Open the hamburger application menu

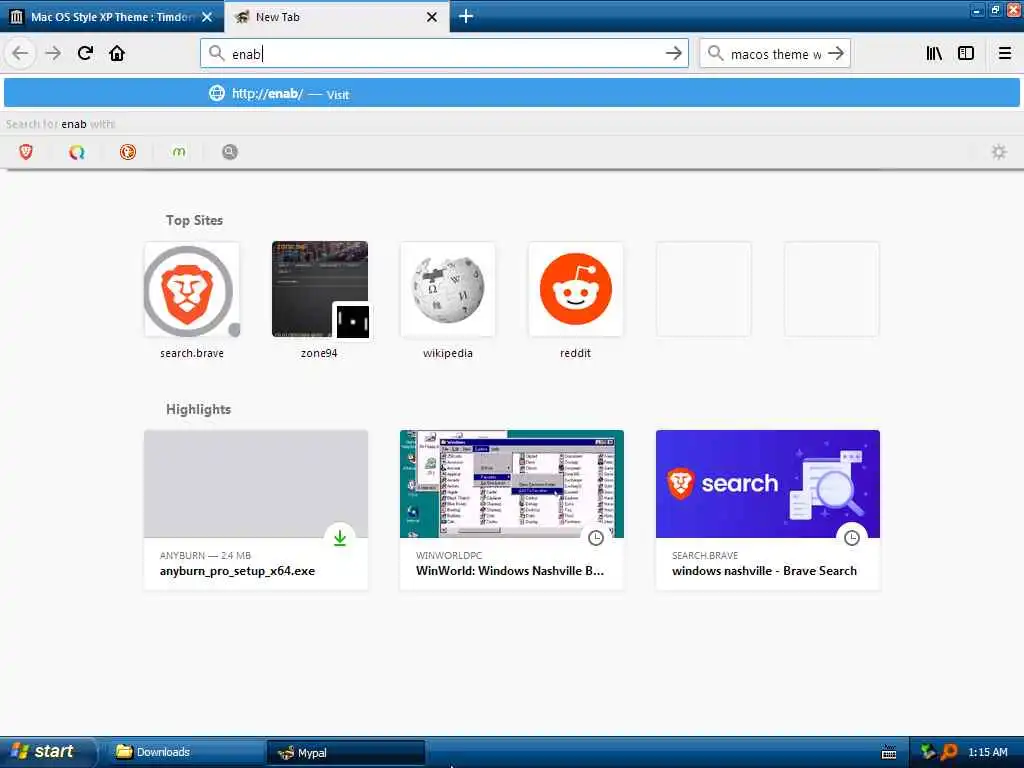point(1004,54)
